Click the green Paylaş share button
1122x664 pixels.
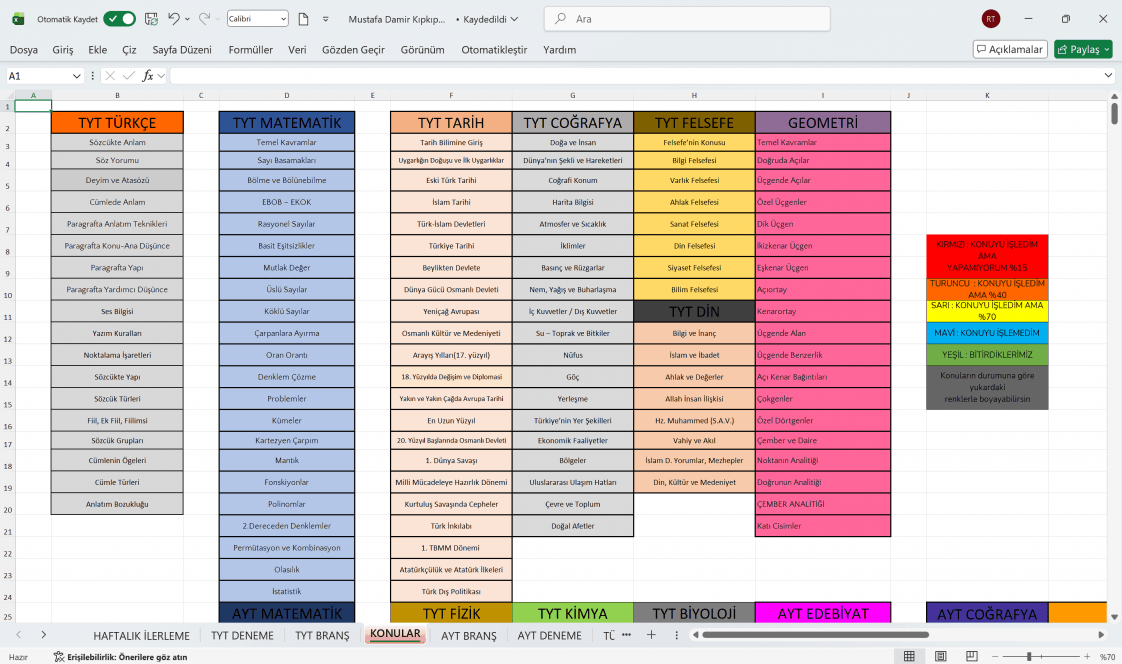[1083, 49]
